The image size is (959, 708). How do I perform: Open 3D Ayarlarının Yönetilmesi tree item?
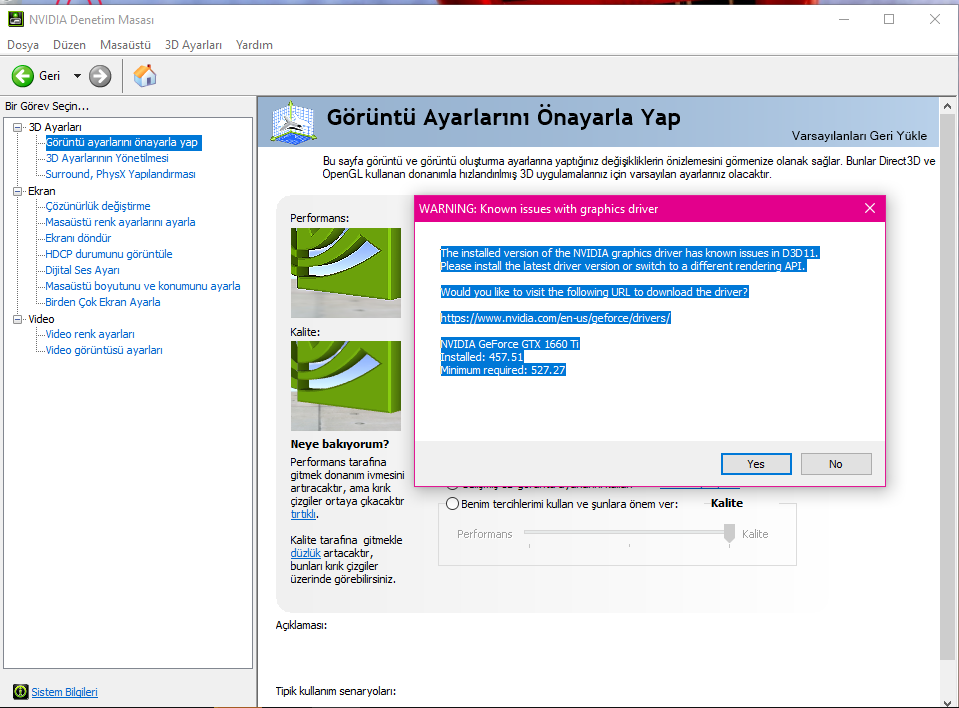click(x=107, y=158)
